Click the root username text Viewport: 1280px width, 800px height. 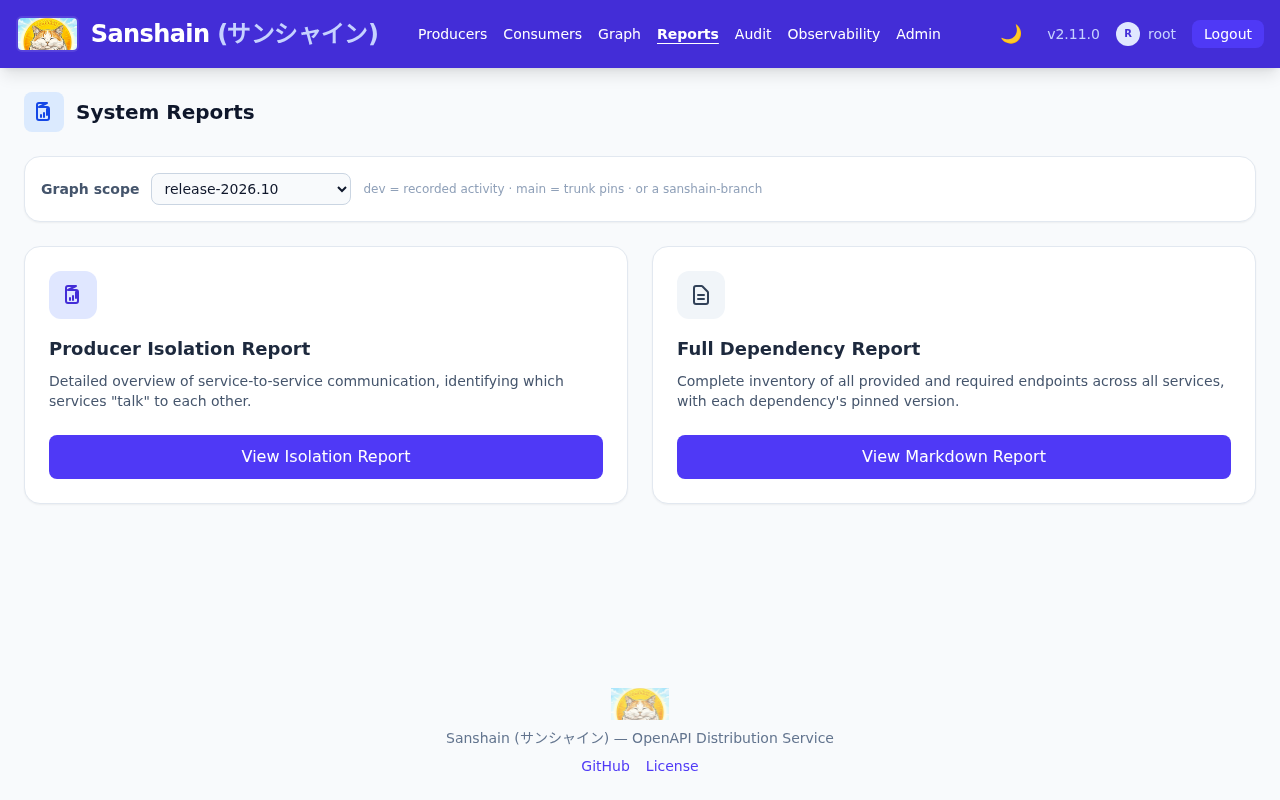(1162, 34)
